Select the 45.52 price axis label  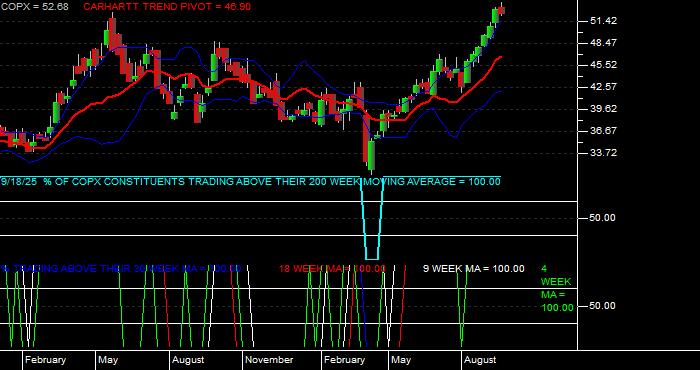point(604,65)
